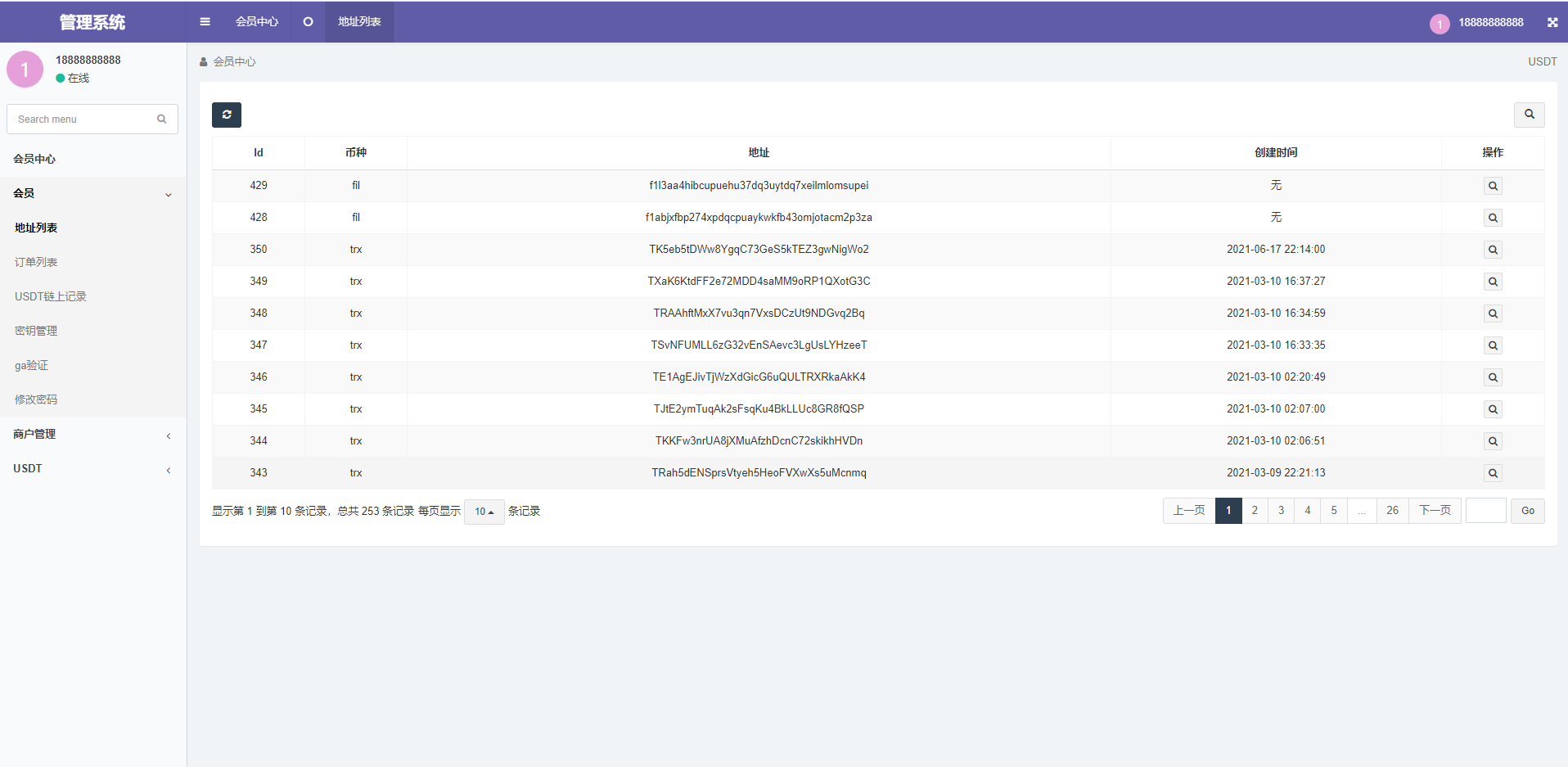Collapse the 会员 sidebar section
Screen dimensions: 1568x767
[92, 194]
